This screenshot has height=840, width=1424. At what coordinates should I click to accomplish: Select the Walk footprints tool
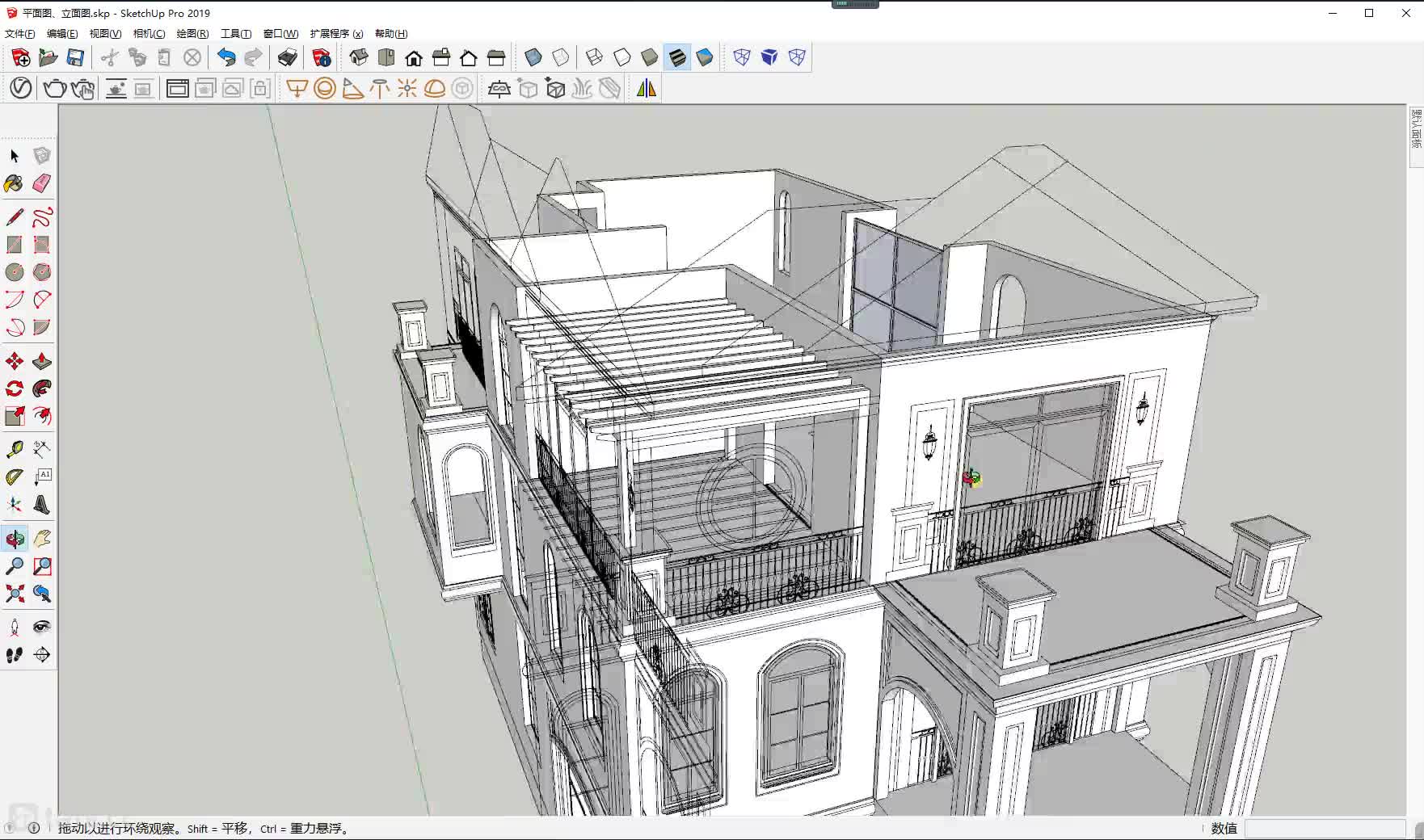pos(15,655)
